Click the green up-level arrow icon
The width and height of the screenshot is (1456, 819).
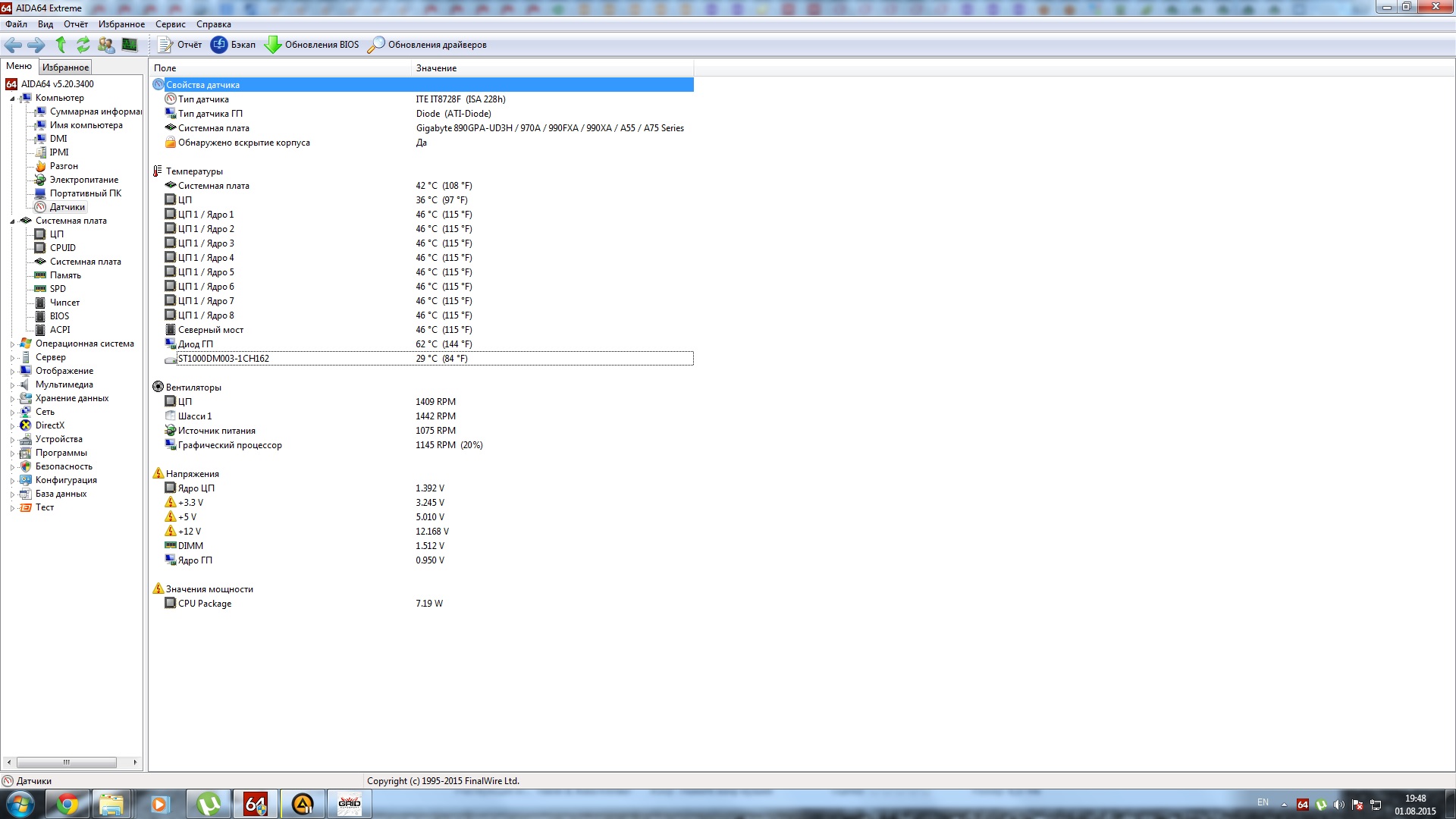[61, 45]
